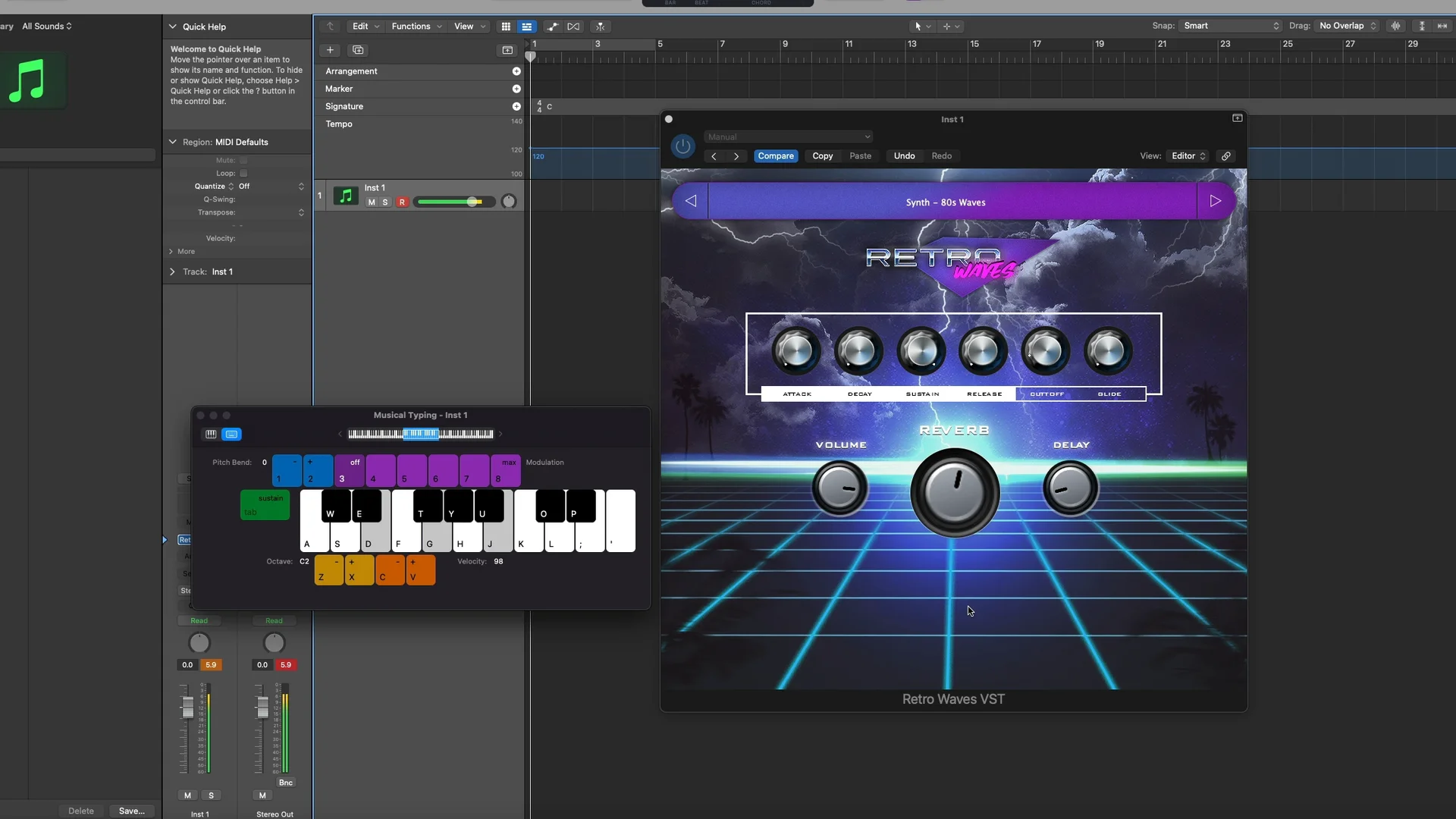Open the View Editor dropdown
This screenshot has width=1456, height=819.
pos(1188,156)
